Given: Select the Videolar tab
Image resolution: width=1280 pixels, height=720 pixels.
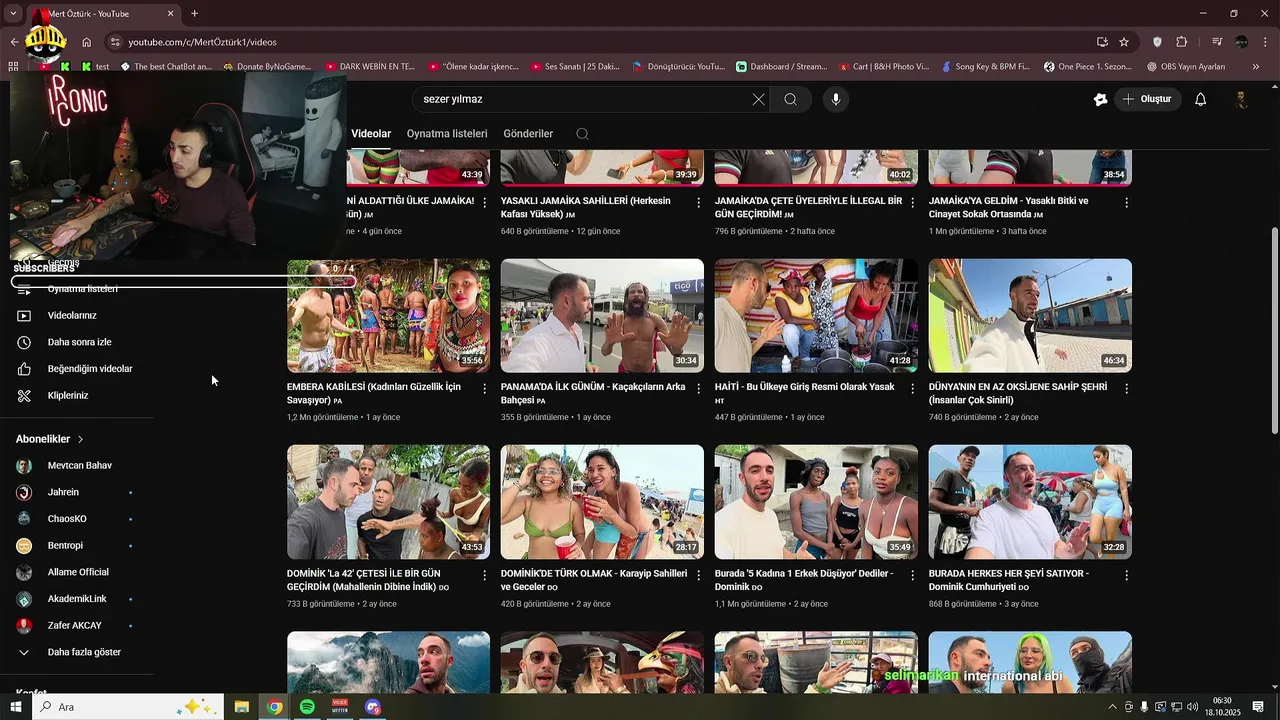Looking at the screenshot, I should (x=371, y=134).
